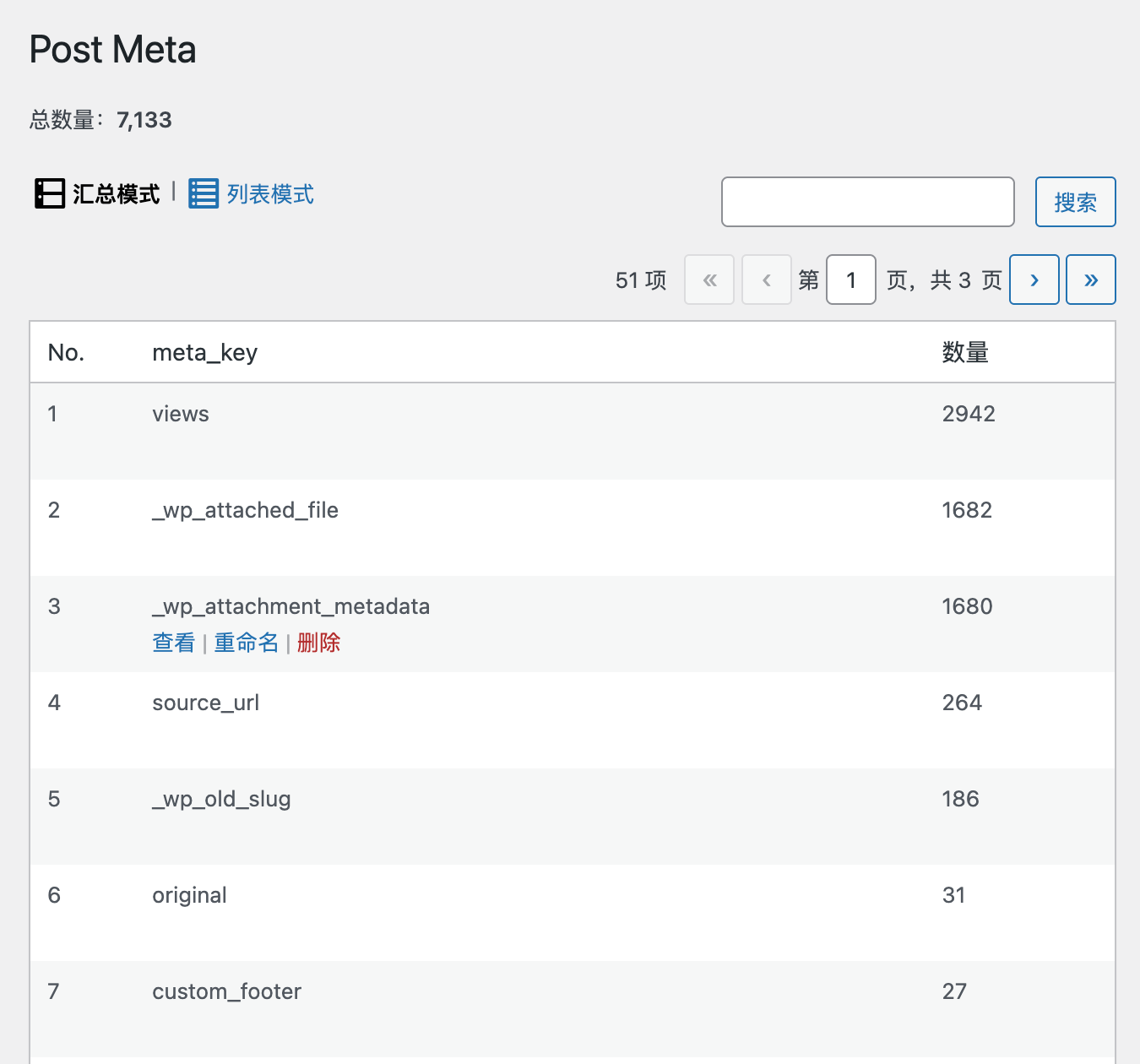Select the views meta_key row
Viewport: 1140px width, 1064px height.
pyautogui.click(x=180, y=414)
